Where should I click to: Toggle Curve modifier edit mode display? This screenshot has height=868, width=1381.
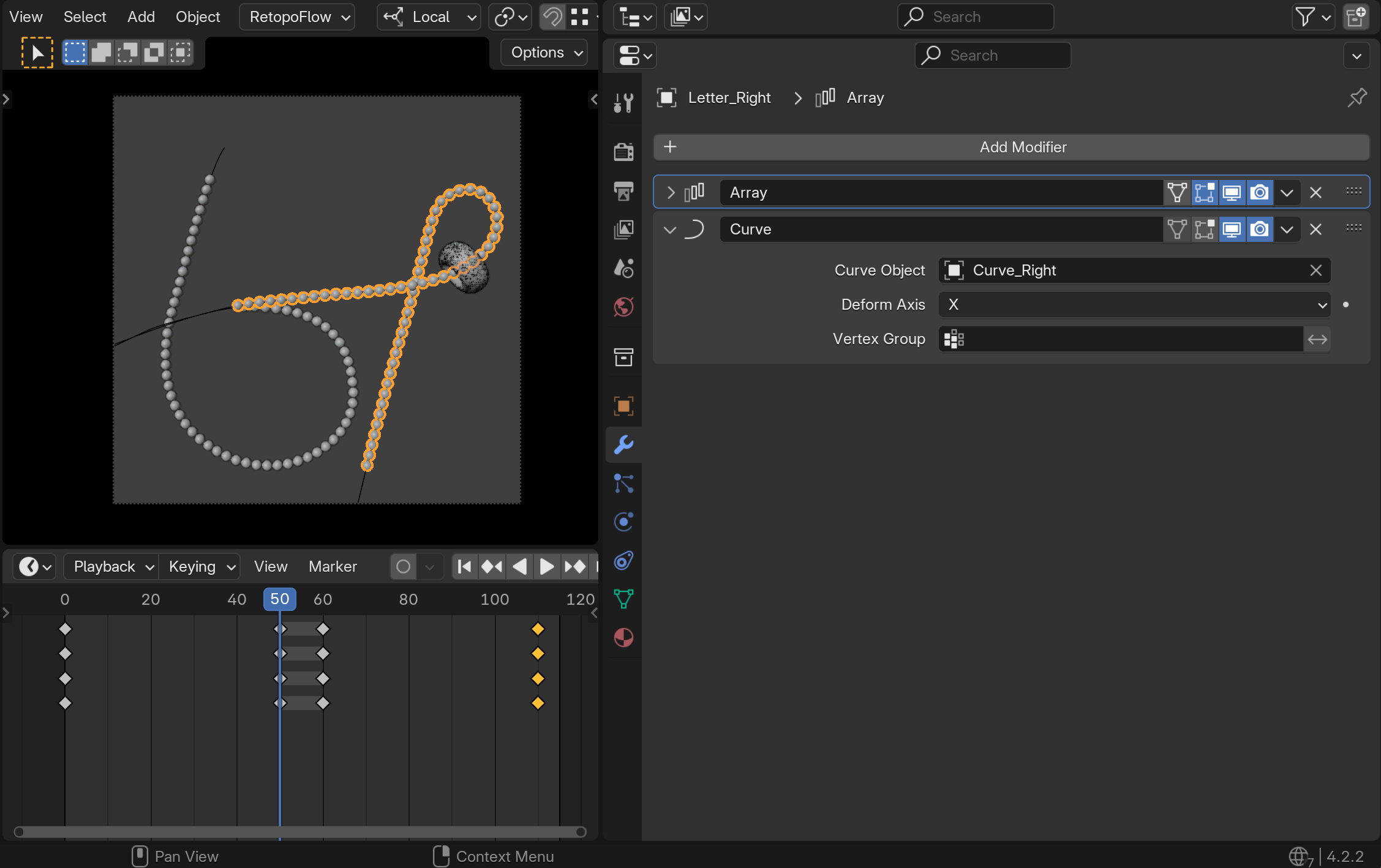(x=1204, y=230)
